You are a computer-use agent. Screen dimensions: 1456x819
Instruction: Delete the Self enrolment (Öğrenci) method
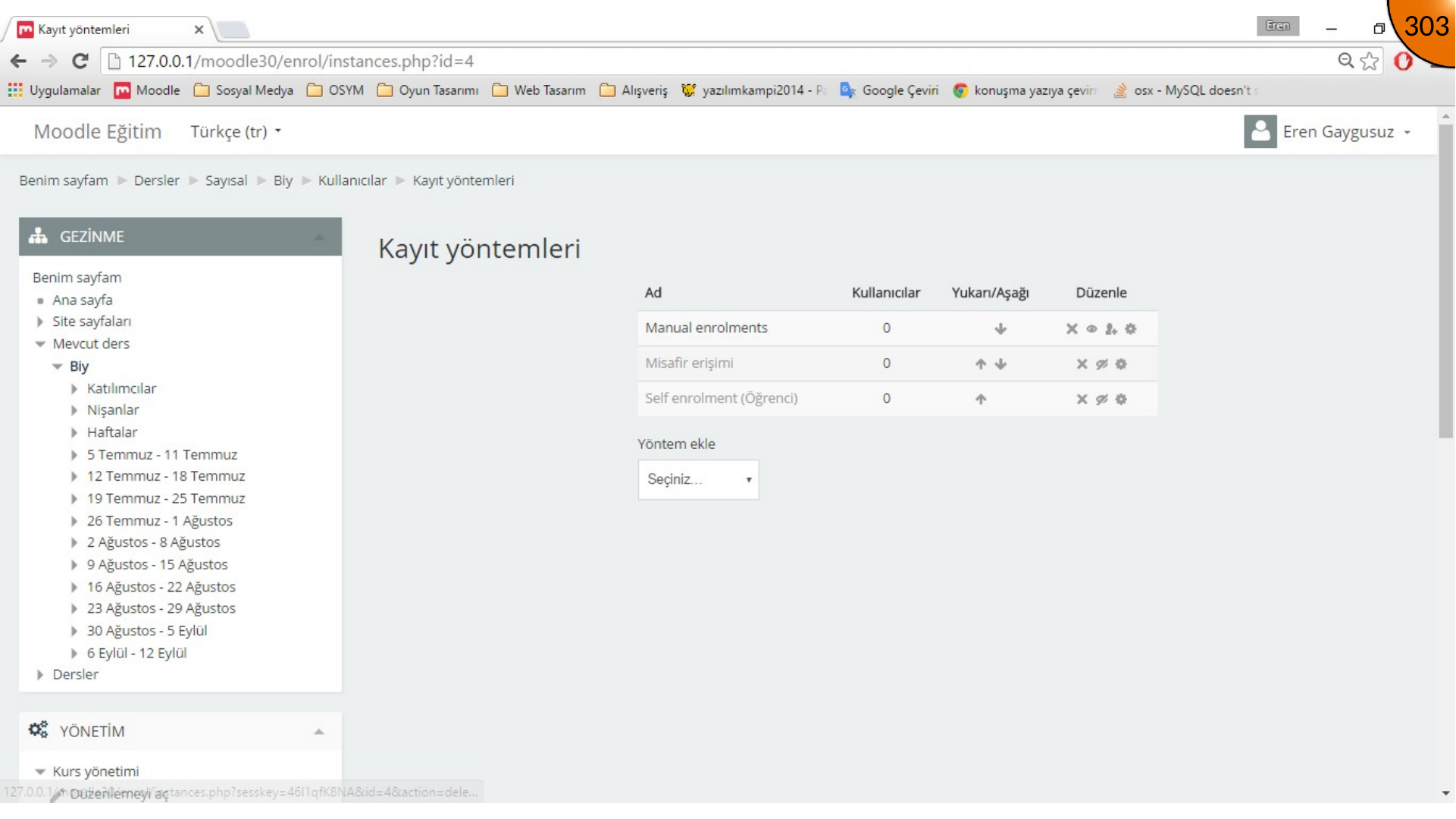(x=1082, y=399)
